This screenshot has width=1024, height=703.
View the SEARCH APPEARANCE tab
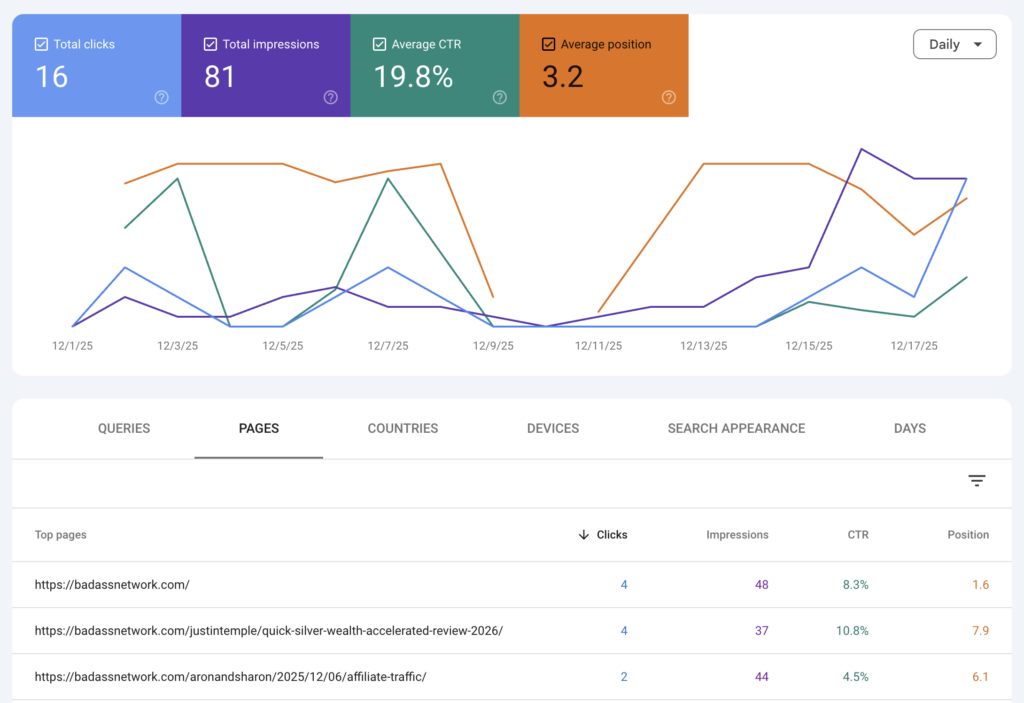click(x=736, y=428)
